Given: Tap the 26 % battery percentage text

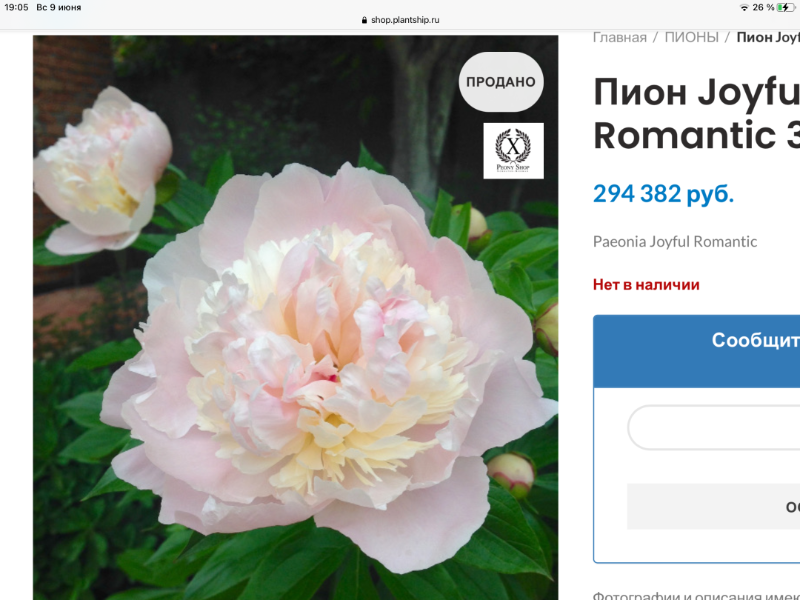Looking at the screenshot, I should point(763,7).
